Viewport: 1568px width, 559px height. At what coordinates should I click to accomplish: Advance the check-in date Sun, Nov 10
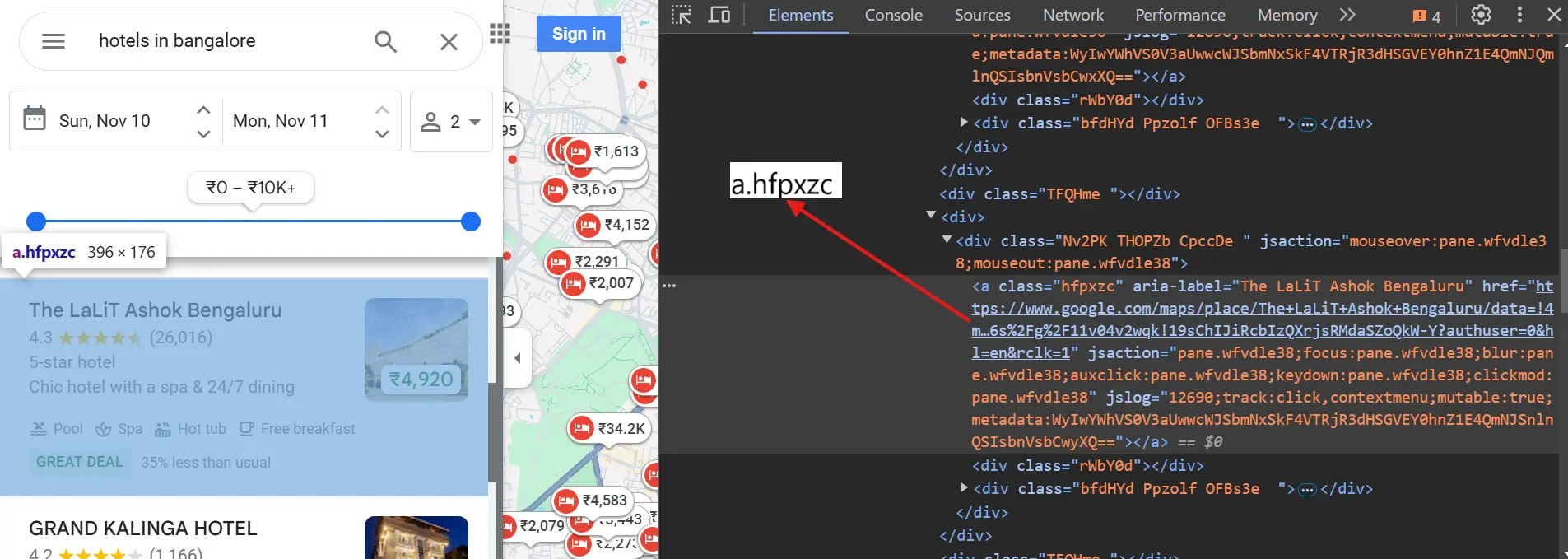(204, 109)
